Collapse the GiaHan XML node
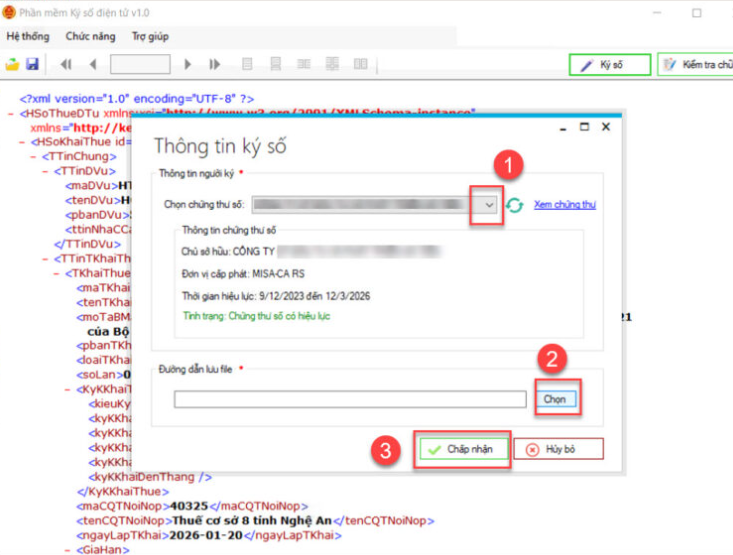The width and height of the screenshot is (733, 555). click(x=68, y=550)
